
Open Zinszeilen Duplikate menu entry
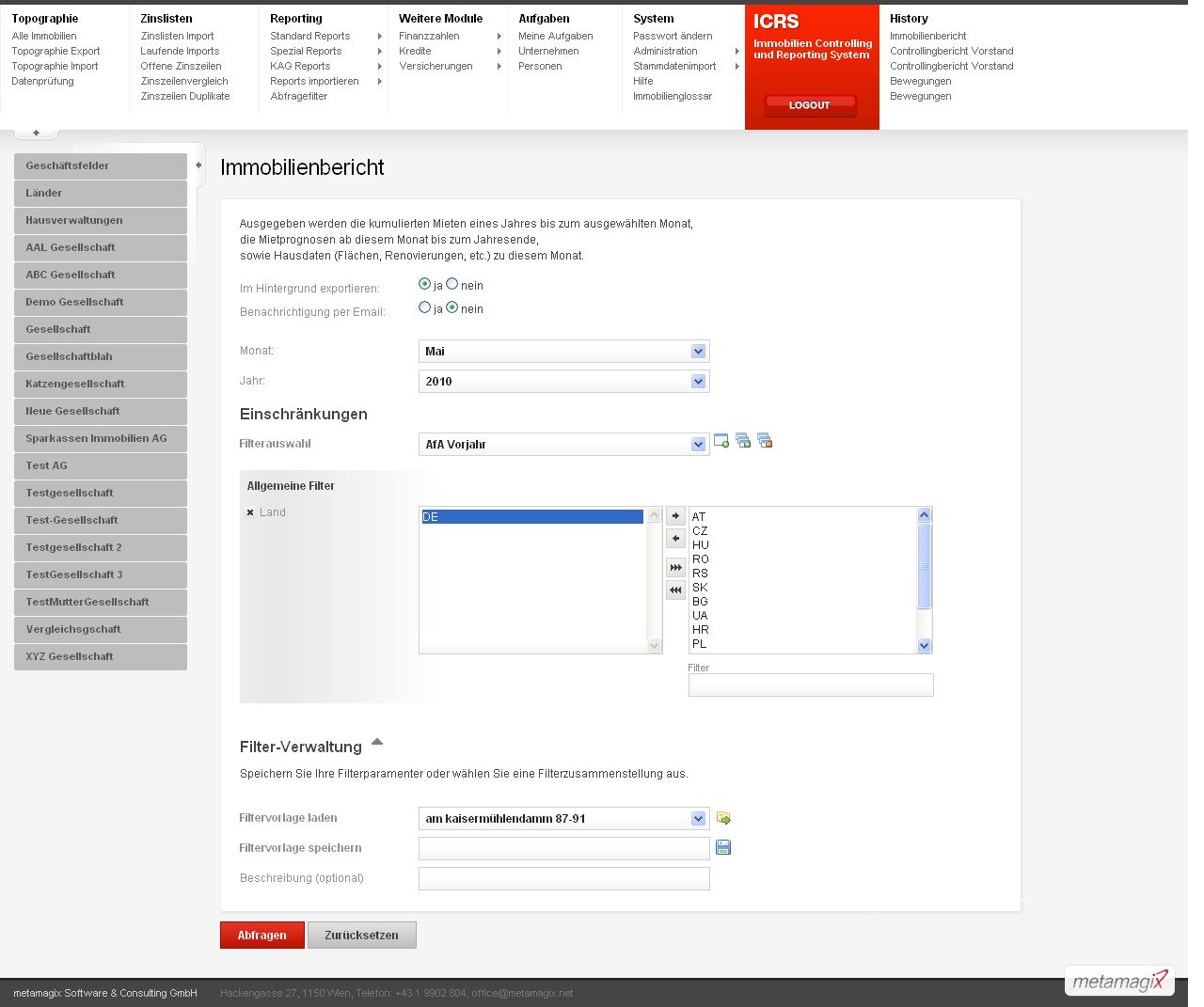point(185,96)
